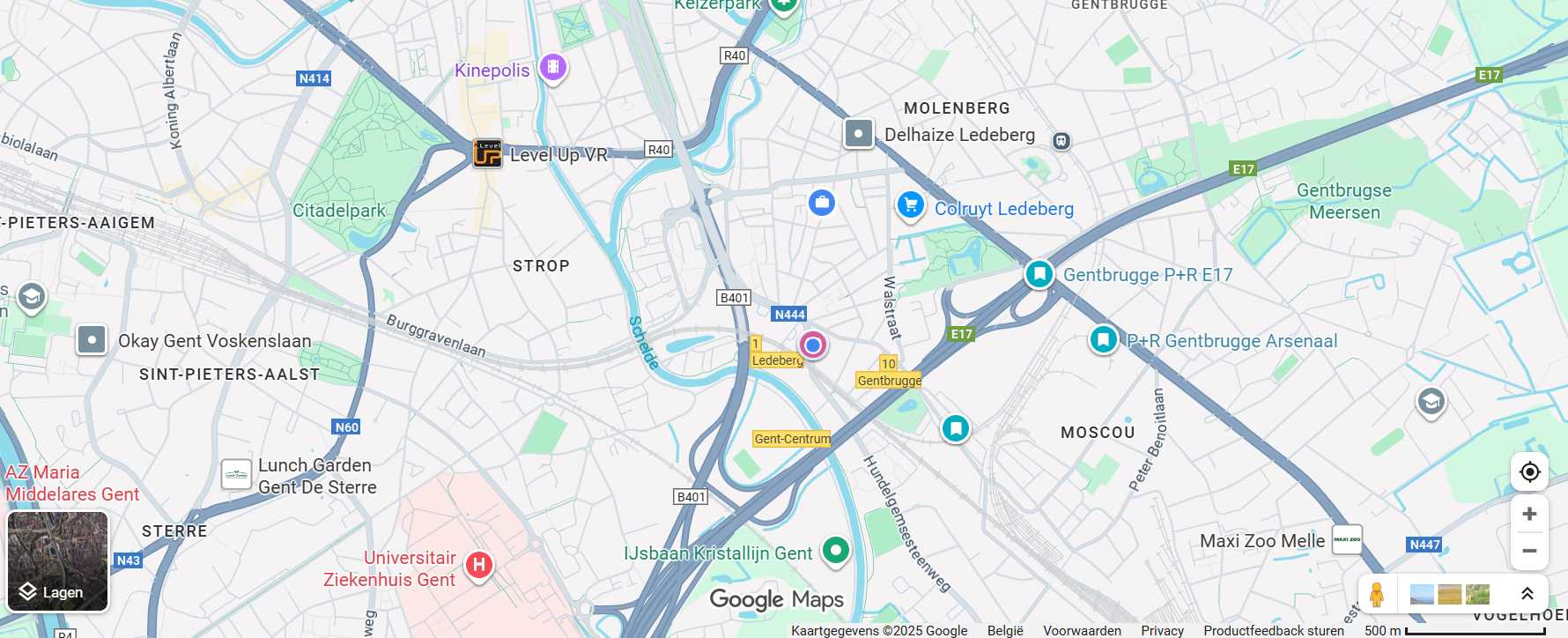Open the Privacy link in footer
The width and height of the screenshot is (1568, 638).
click(1162, 630)
